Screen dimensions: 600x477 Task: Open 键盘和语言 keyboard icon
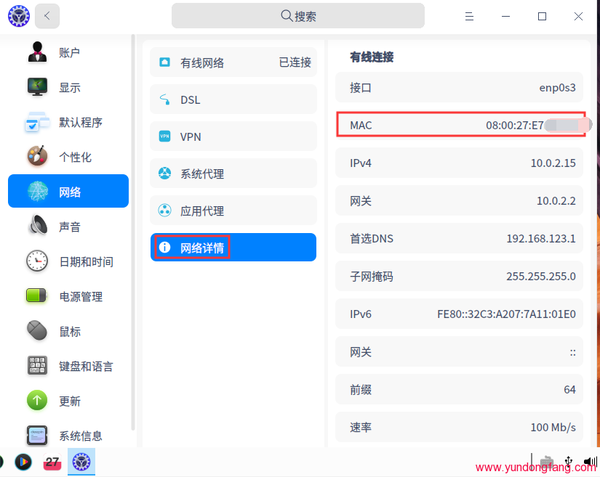[x=37, y=365]
